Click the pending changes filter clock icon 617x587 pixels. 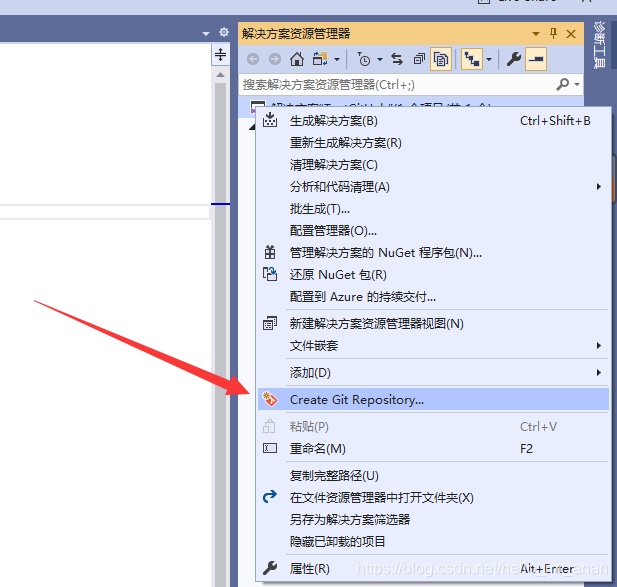pos(363,59)
